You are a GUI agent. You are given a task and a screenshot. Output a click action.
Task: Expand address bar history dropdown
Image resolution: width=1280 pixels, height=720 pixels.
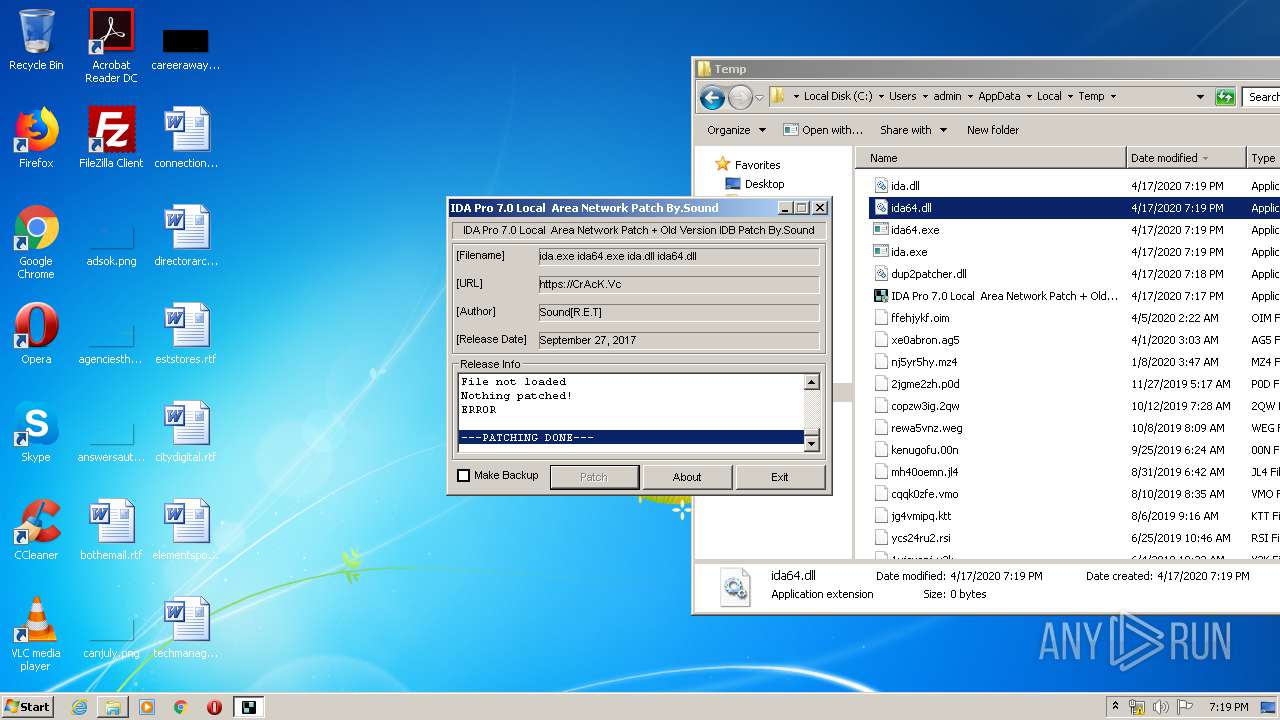1200,97
